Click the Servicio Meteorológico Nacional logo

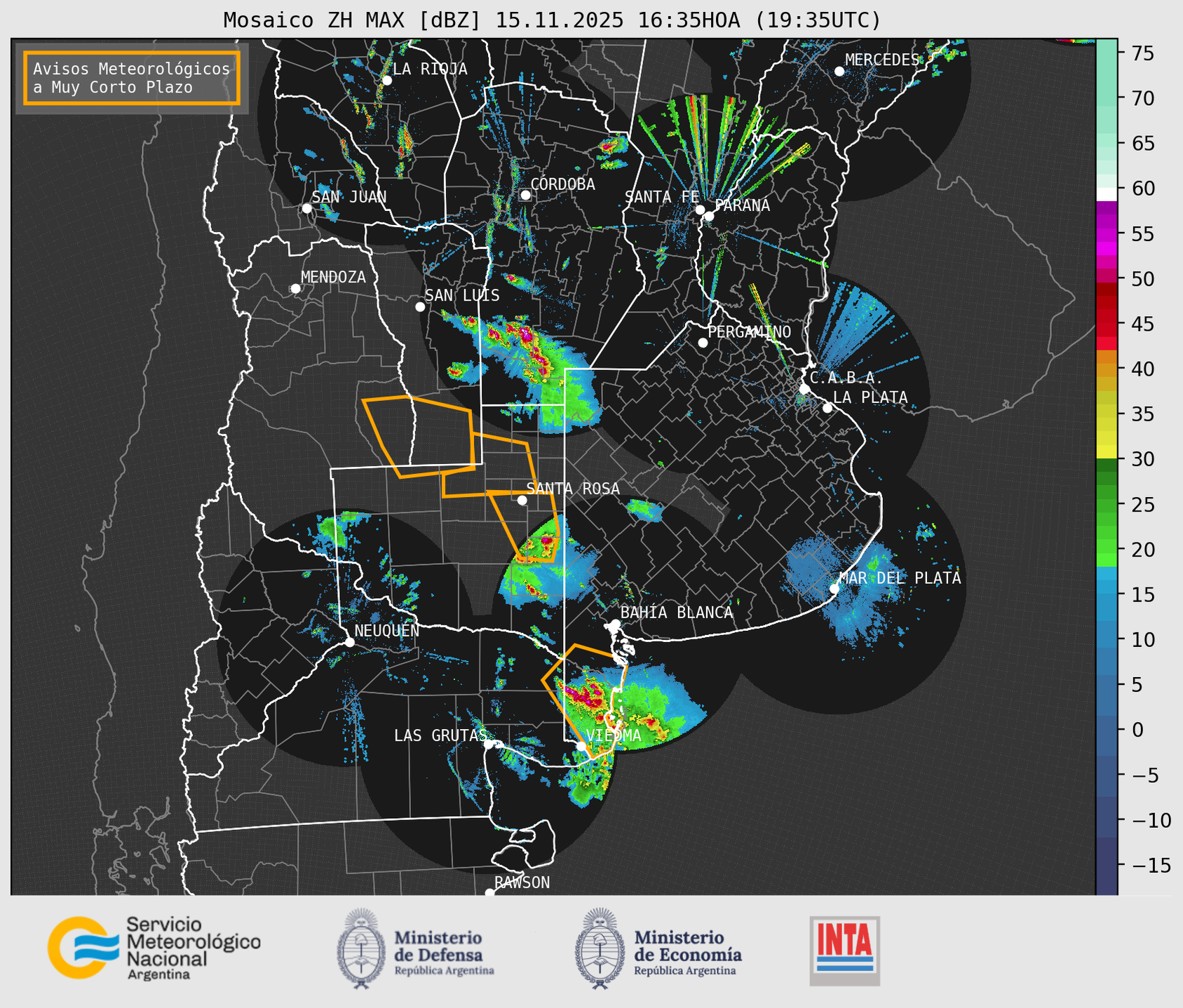coord(154,948)
